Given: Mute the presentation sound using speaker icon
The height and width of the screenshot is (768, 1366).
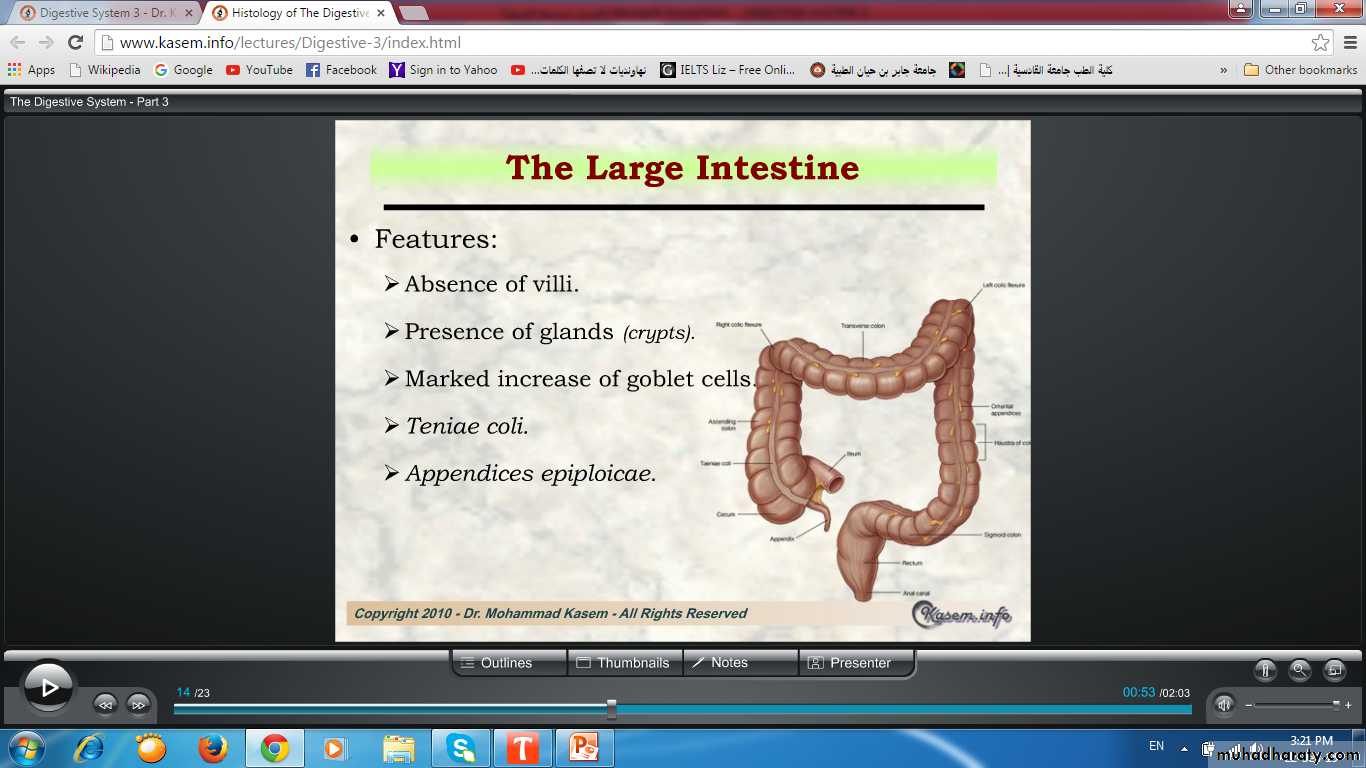Looking at the screenshot, I should pos(1224,704).
